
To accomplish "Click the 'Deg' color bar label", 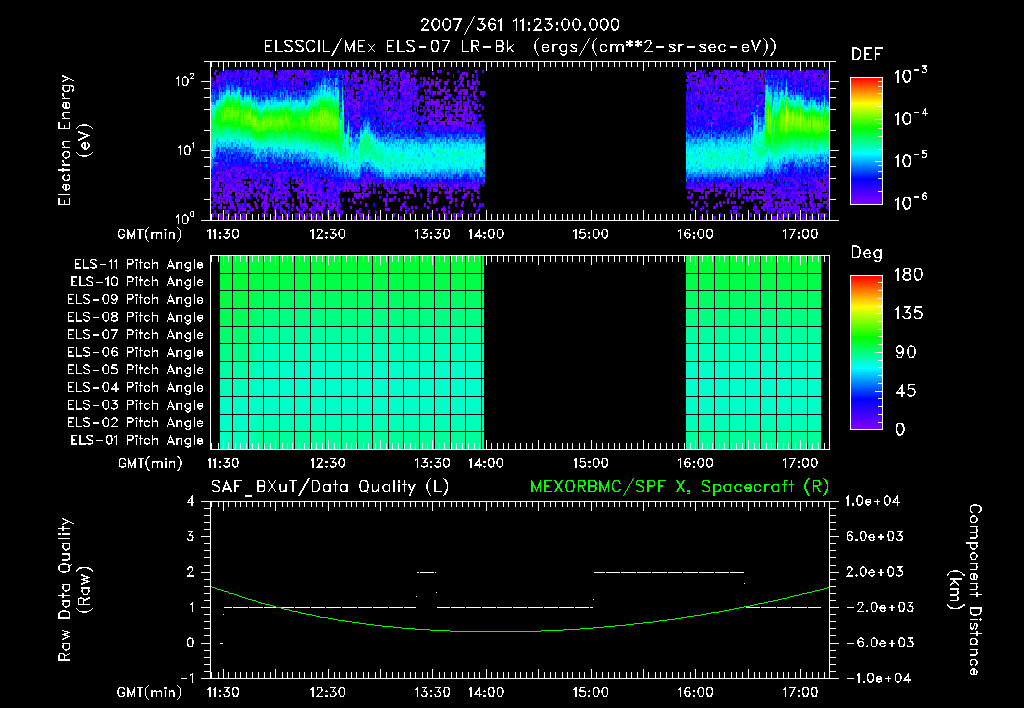I will (x=866, y=253).
